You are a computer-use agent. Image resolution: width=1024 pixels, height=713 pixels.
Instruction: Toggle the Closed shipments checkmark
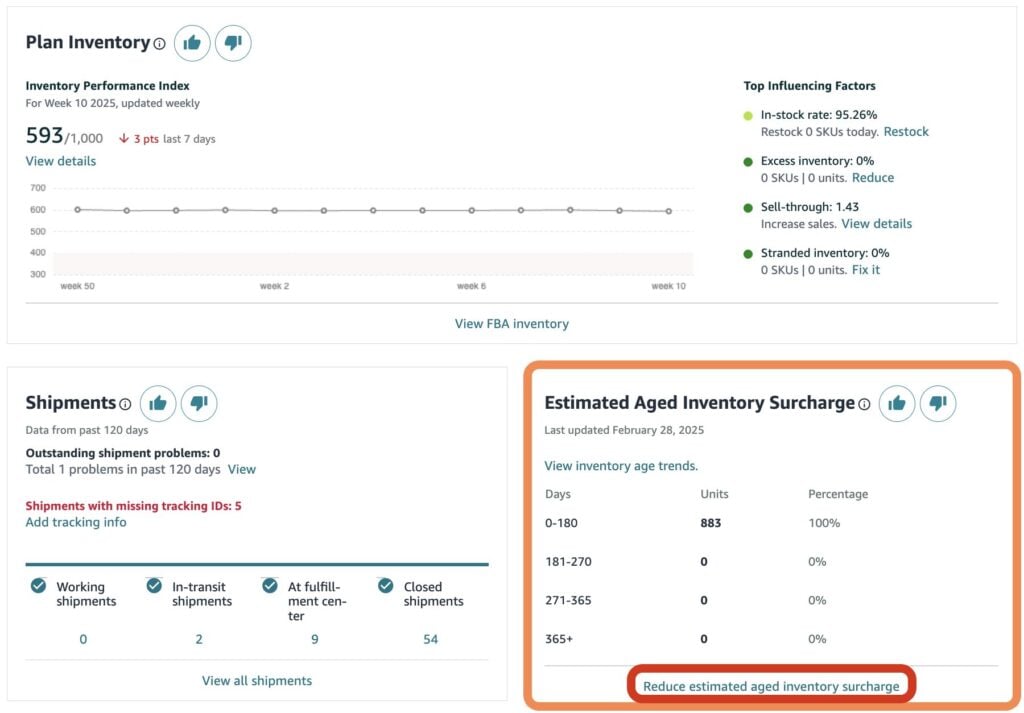386,586
